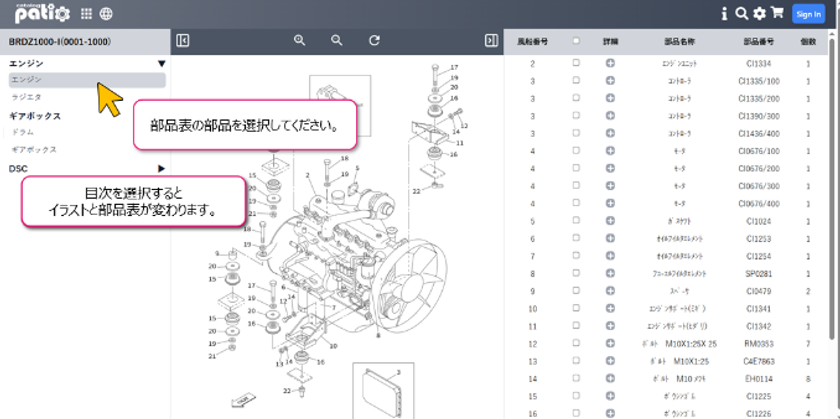This screenshot has width=840, height=419.
Task: Open the shopping cart
Action: [x=777, y=14]
